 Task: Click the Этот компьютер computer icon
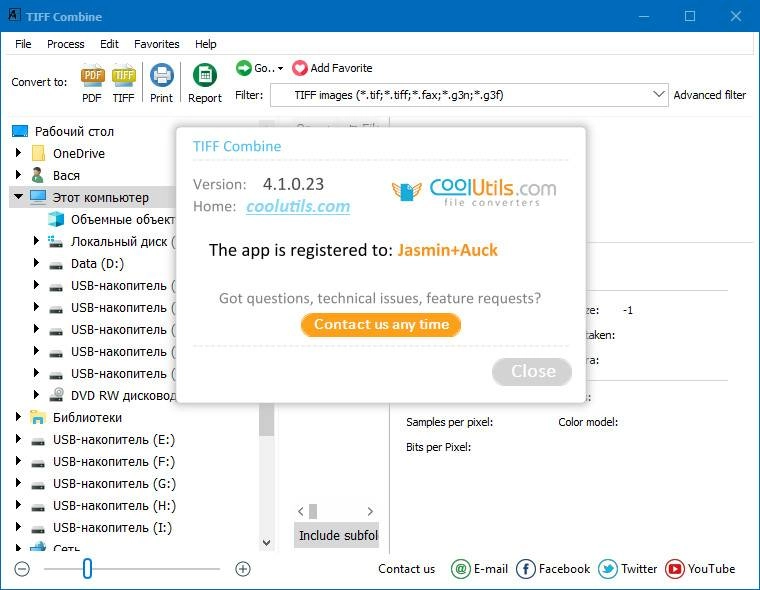(38, 197)
